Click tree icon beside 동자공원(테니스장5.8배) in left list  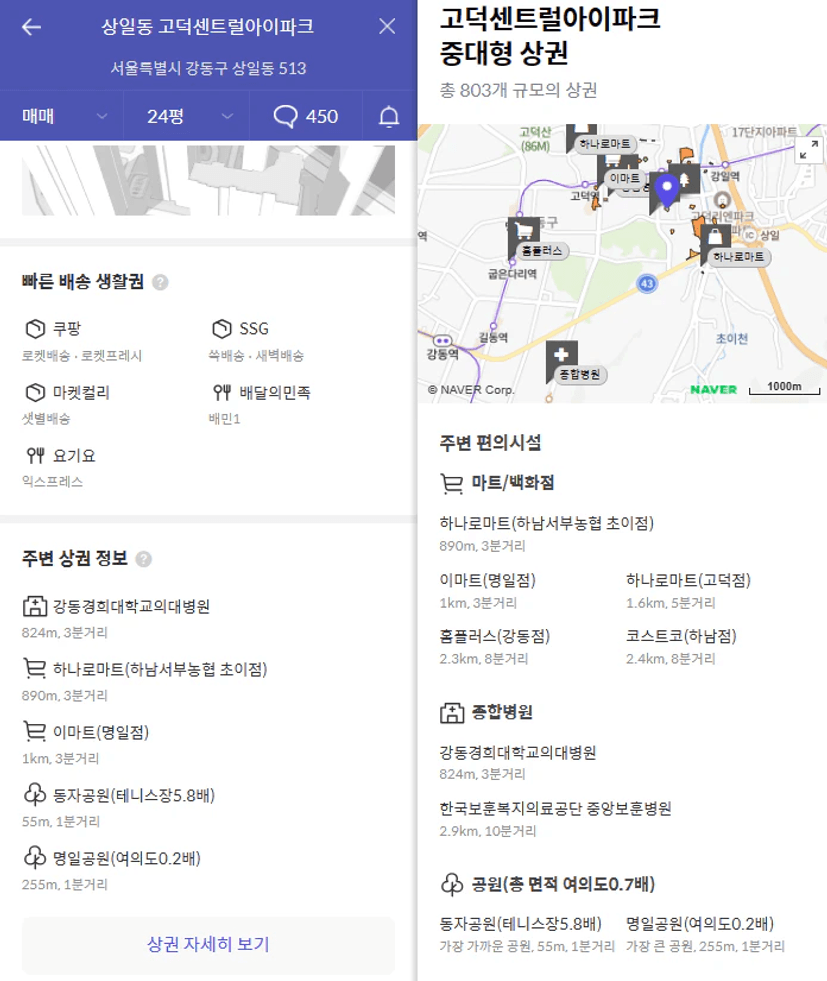tap(35, 795)
